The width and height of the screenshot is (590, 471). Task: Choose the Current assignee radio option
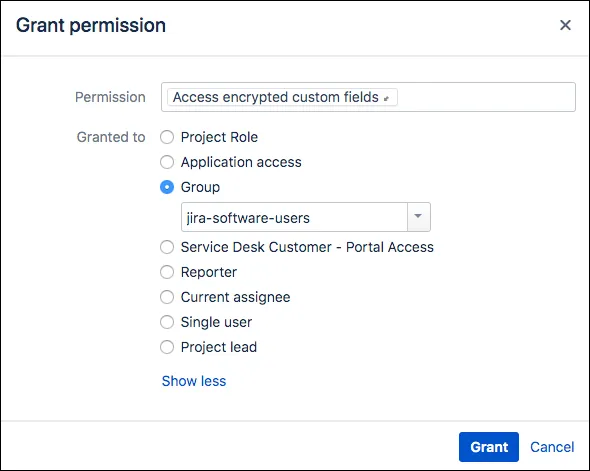(167, 297)
